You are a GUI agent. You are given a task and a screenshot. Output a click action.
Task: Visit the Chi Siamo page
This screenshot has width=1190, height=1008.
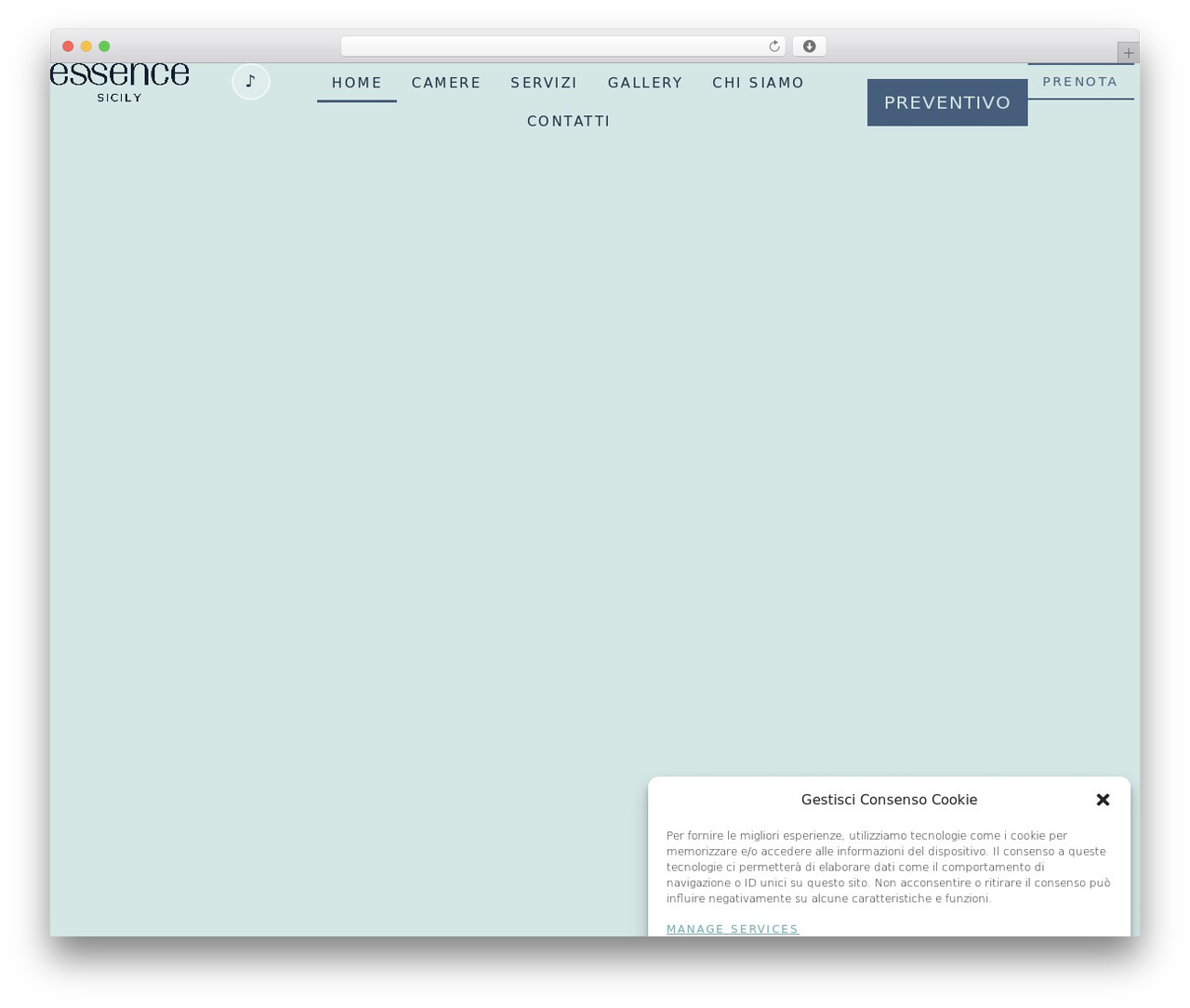coord(758,83)
